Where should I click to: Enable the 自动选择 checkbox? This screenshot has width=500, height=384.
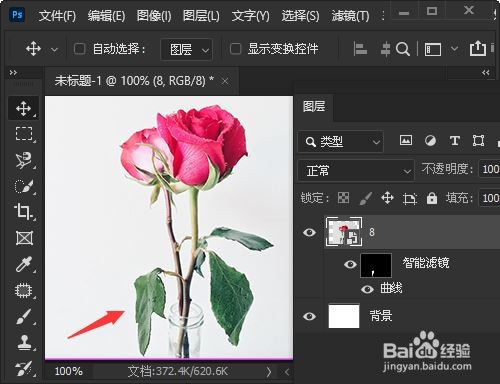pos(79,49)
